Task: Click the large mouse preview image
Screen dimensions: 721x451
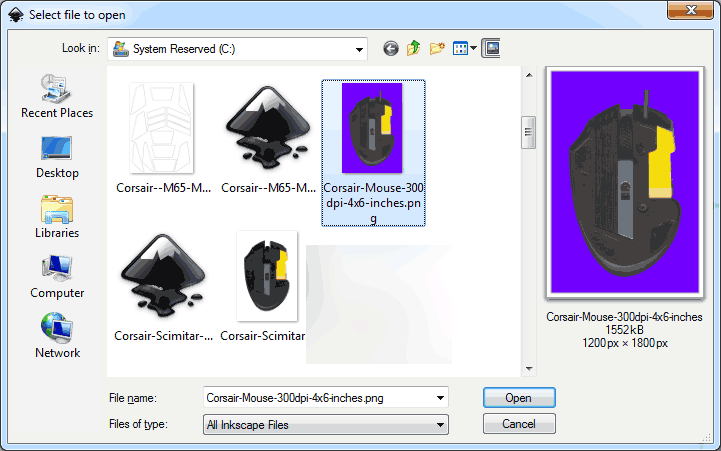Action: [625, 183]
